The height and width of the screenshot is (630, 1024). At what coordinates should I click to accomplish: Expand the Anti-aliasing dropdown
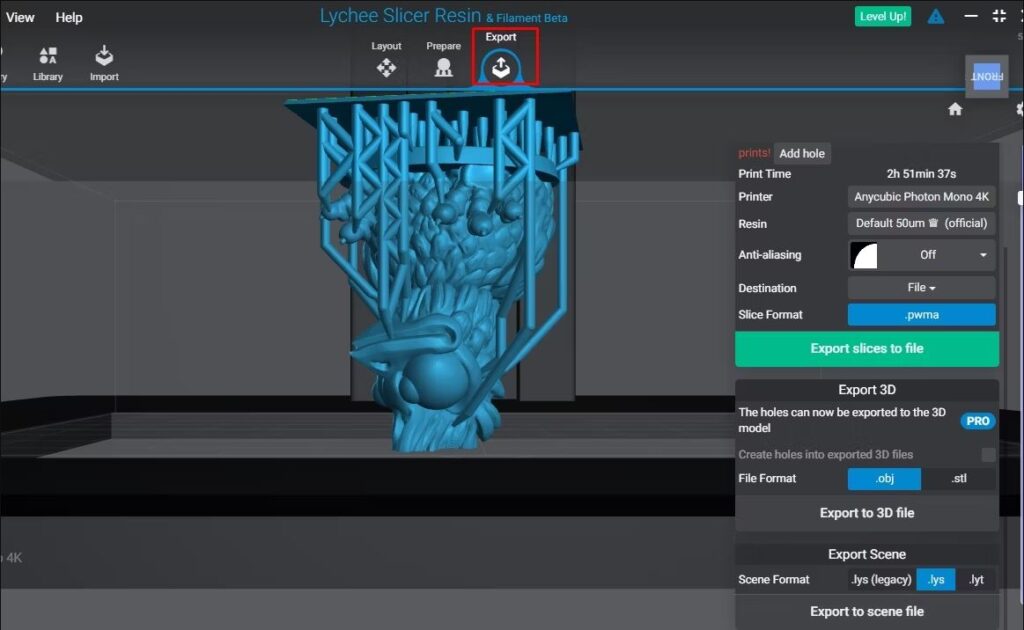click(x=921, y=255)
